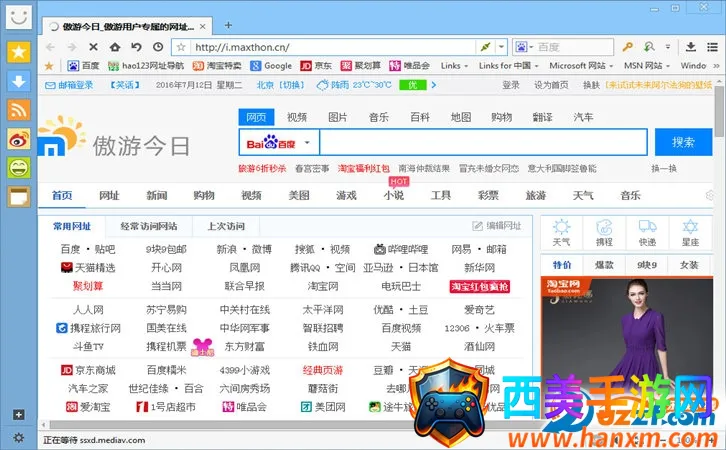This screenshot has height=450, width=726.
Task: Stop loading the current page
Action: [93, 47]
